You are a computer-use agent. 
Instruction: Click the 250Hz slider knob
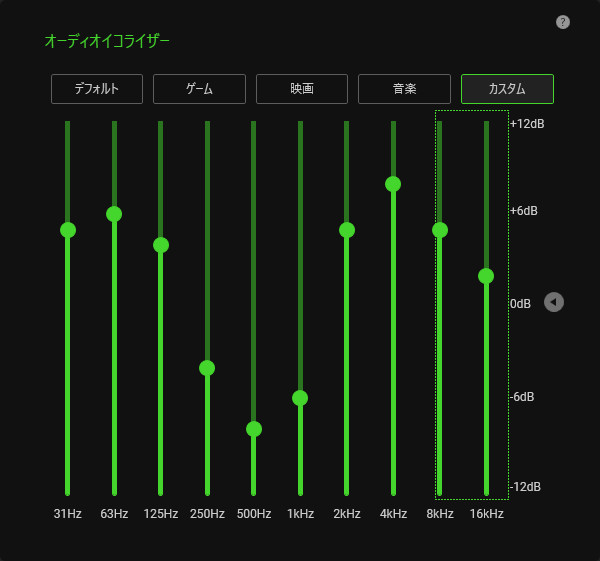[x=207, y=368]
